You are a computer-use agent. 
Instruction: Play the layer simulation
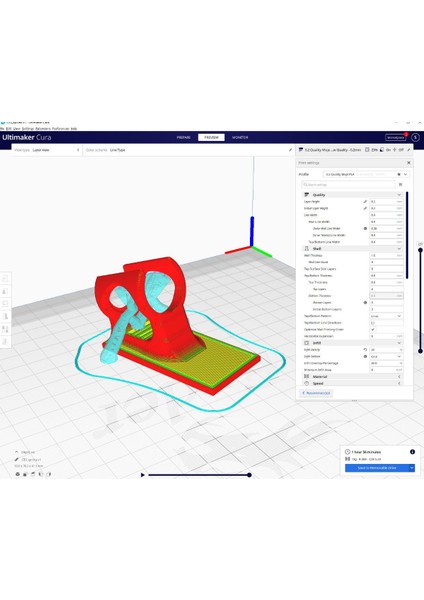(x=143, y=475)
